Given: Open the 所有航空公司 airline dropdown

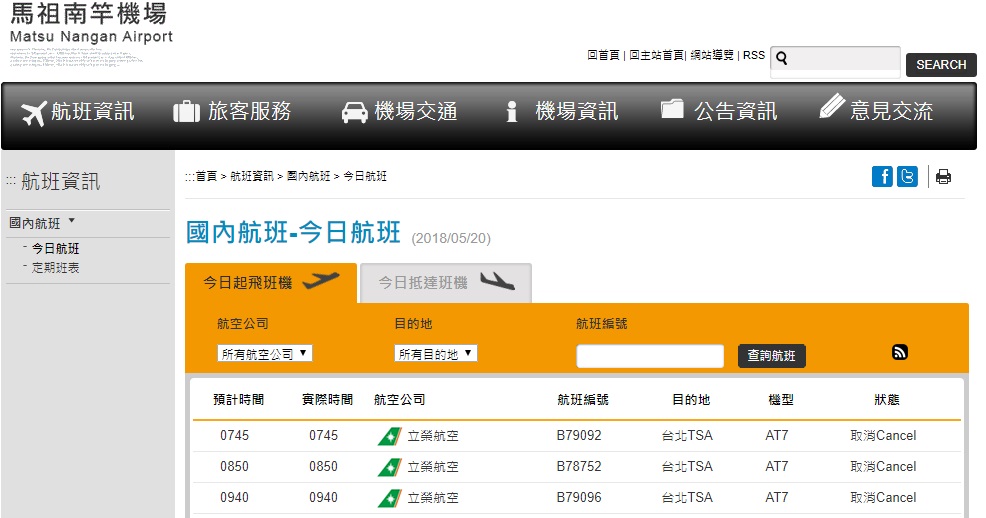Looking at the screenshot, I should tap(265, 354).
